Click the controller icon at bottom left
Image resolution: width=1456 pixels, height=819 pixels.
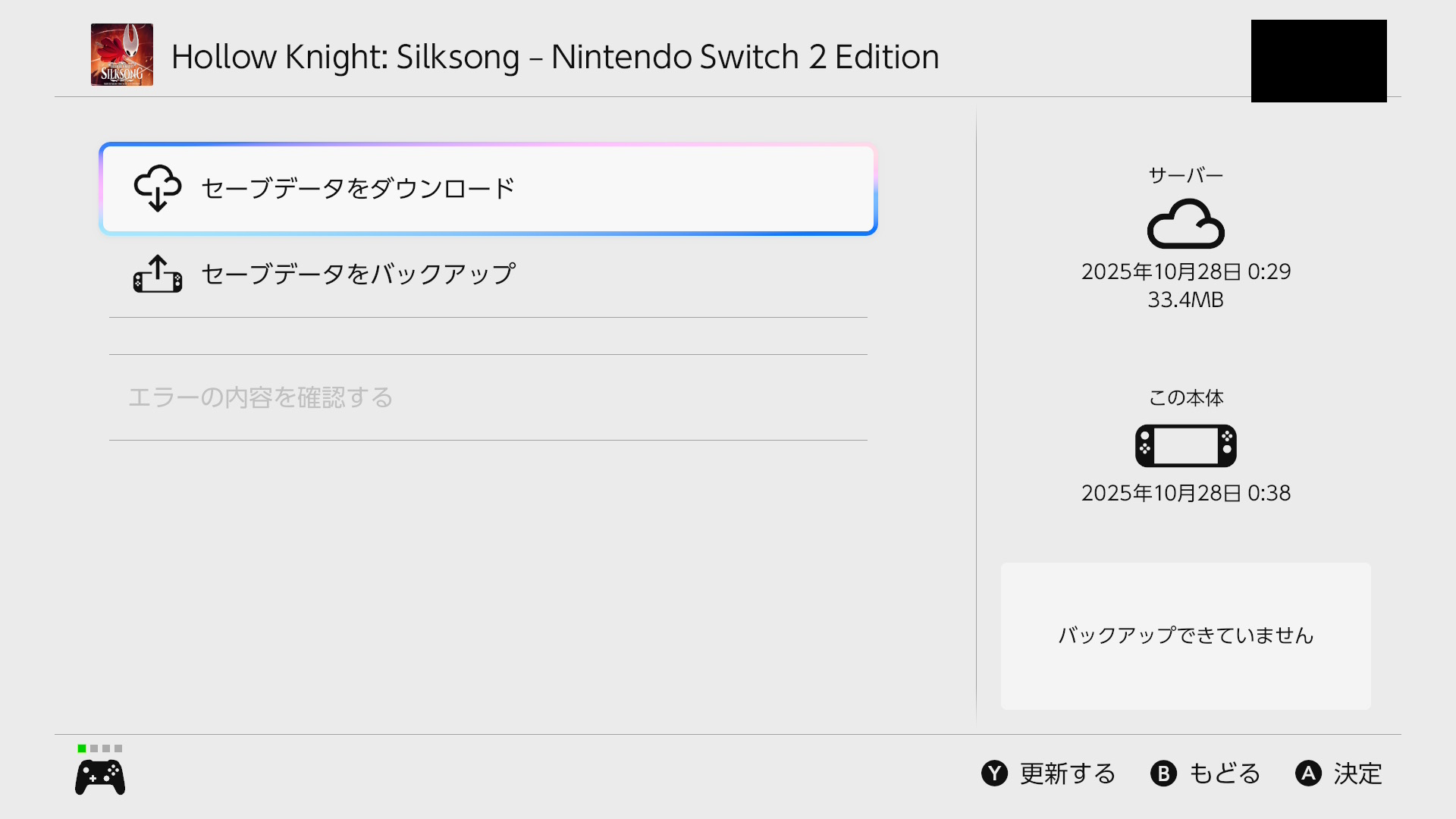pyautogui.click(x=100, y=777)
